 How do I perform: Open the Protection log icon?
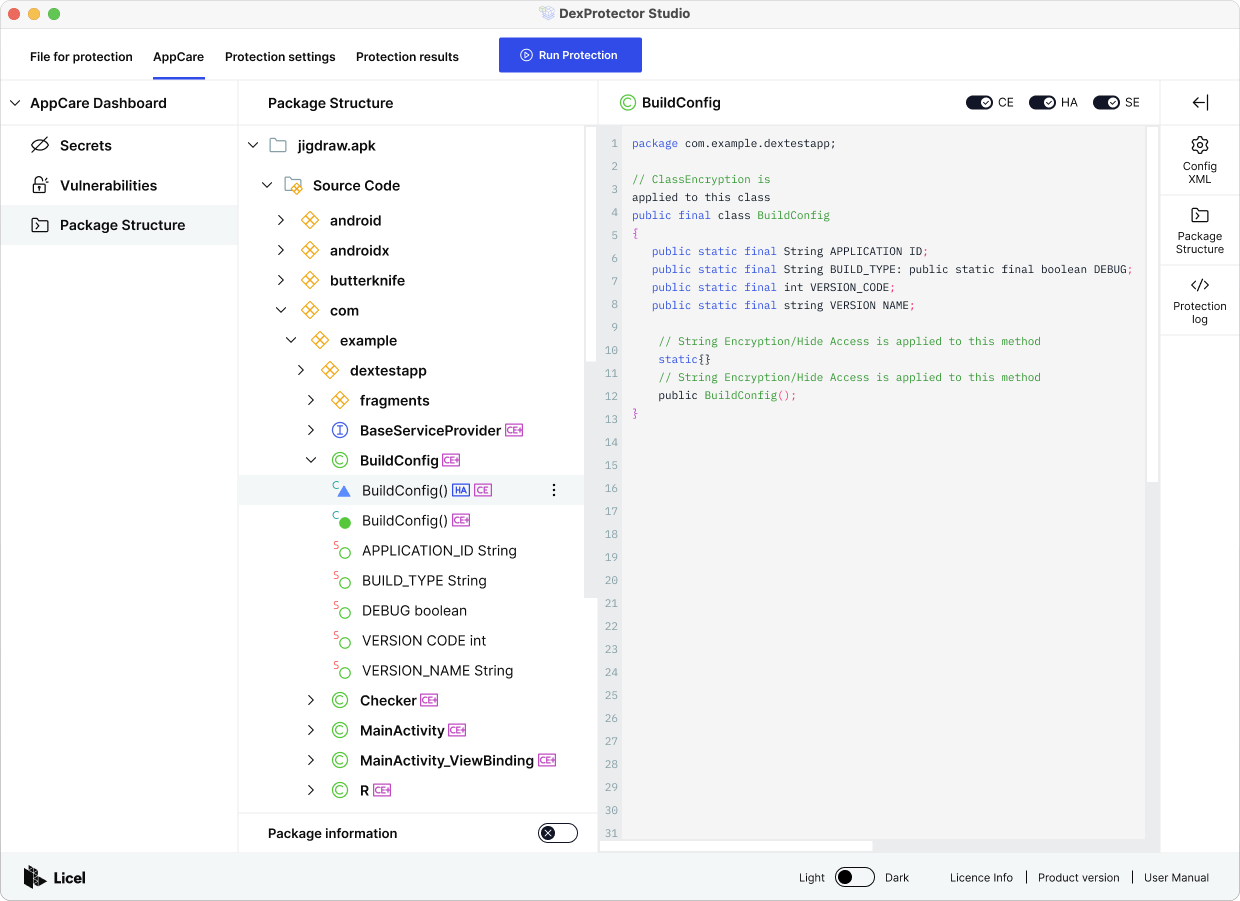click(x=1200, y=285)
